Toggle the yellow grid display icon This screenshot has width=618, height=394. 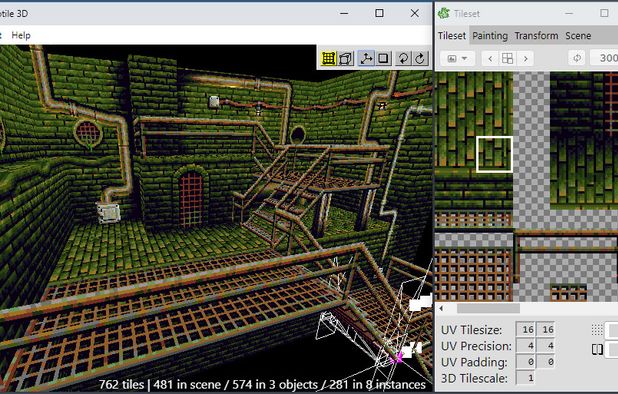click(328, 58)
